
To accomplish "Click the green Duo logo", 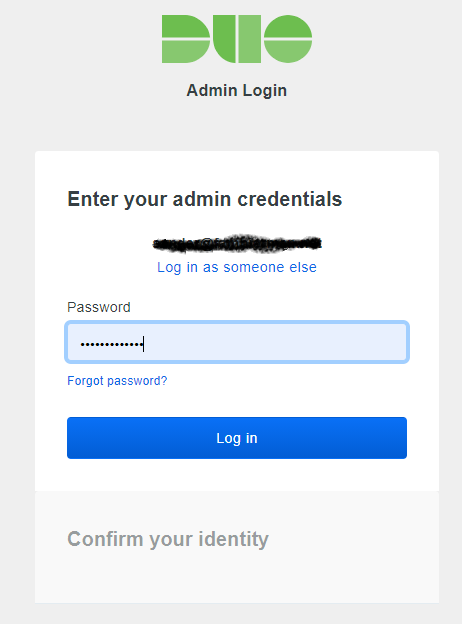I will [237, 39].
